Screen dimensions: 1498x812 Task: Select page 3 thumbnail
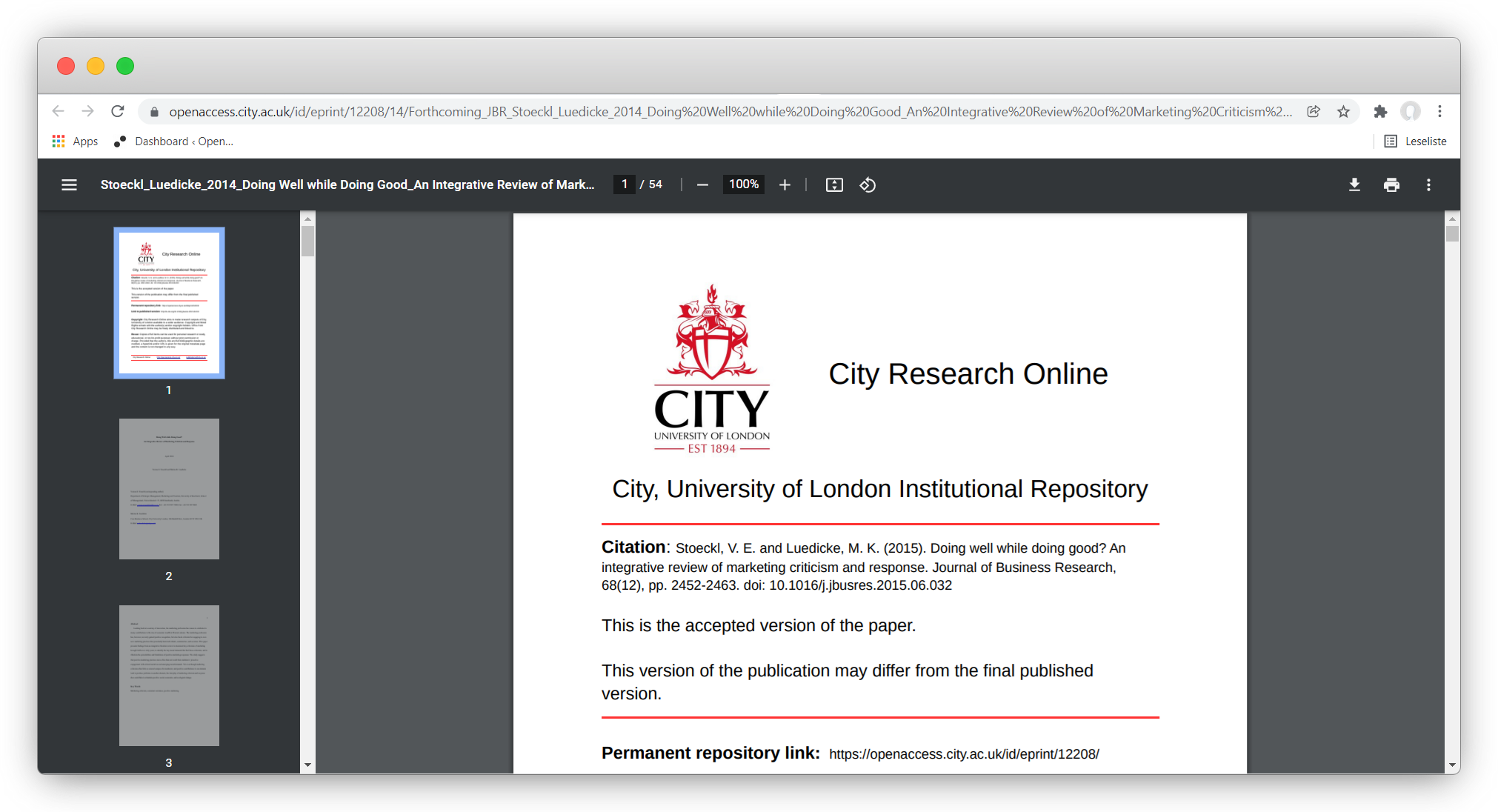169,675
